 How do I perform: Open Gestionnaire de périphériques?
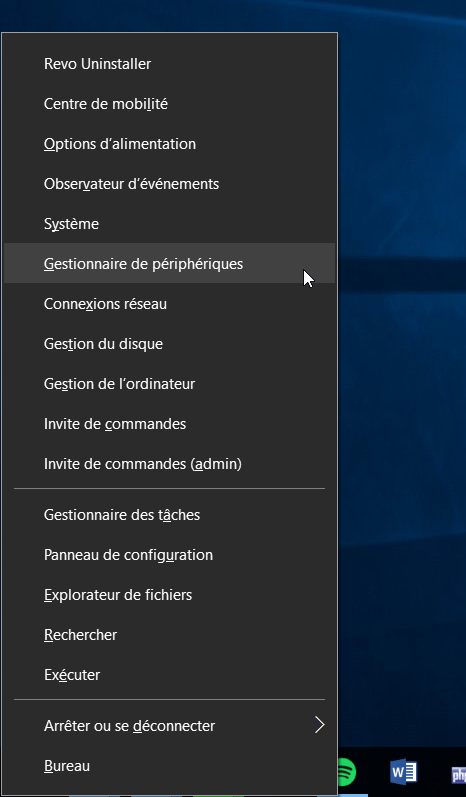tap(169, 263)
